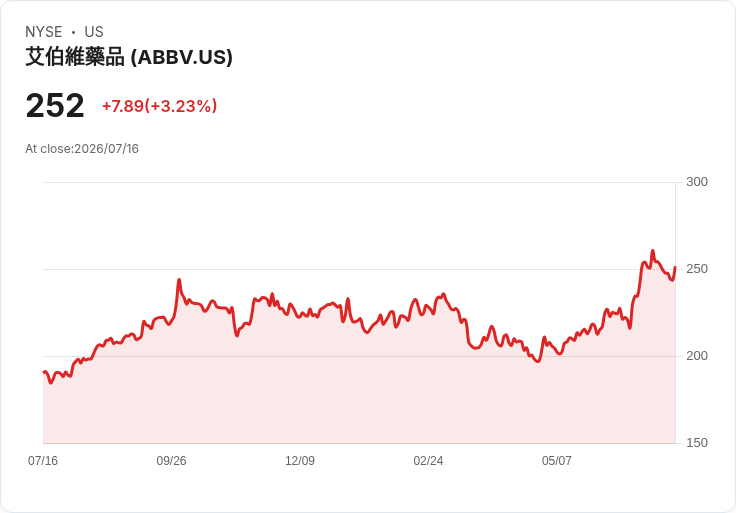The image size is (736, 513).
Task: Click the At close date text
Action: [x=82, y=149]
